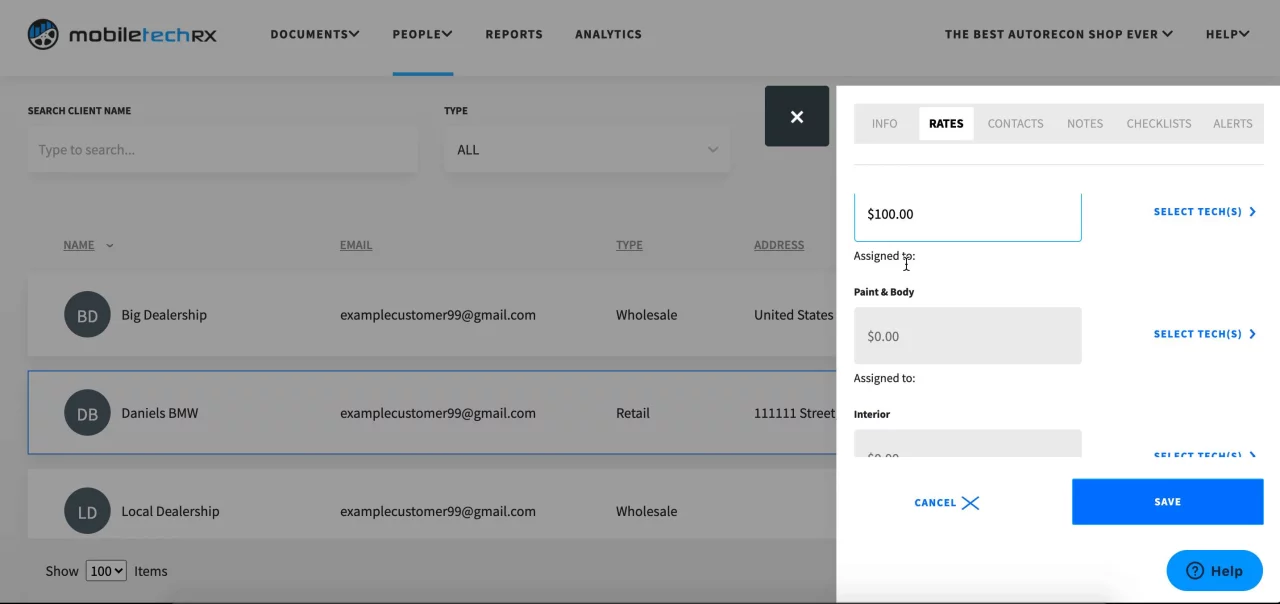Switch to the CHECKLISTS tab

[x=1158, y=123]
